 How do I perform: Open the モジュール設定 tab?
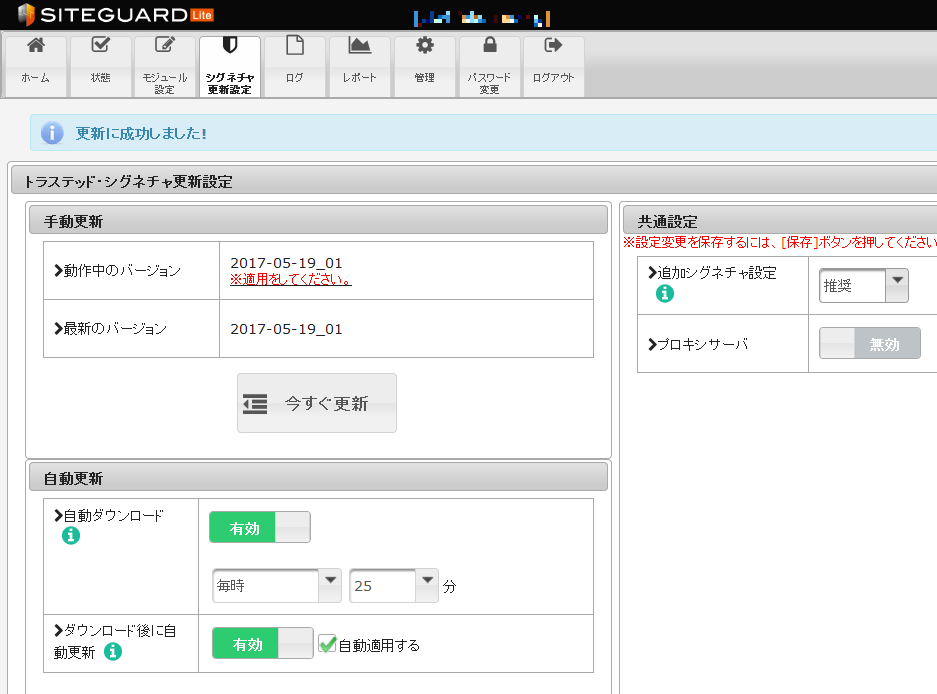164,65
